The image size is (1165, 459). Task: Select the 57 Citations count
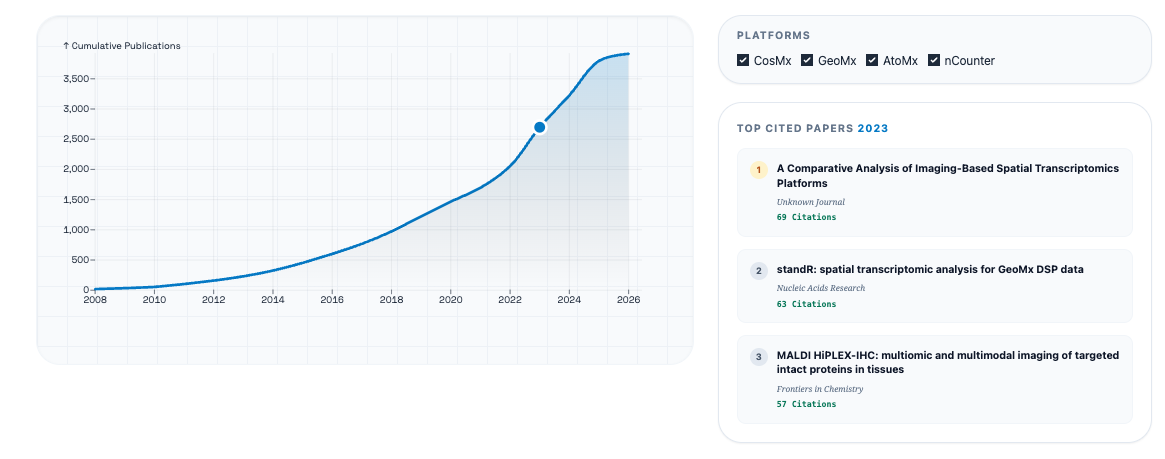[x=806, y=404]
